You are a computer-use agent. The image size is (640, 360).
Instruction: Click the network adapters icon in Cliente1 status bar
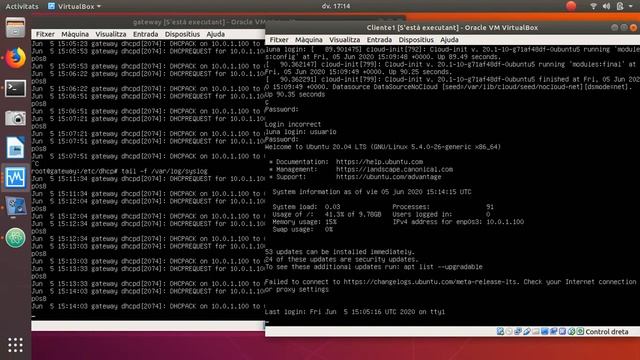(x=518, y=331)
